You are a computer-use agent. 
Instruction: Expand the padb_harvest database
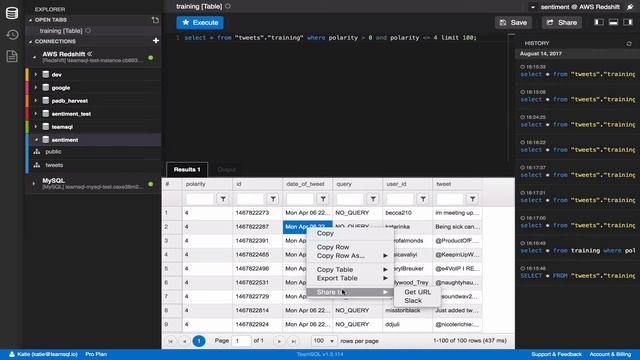coord(36,100)
